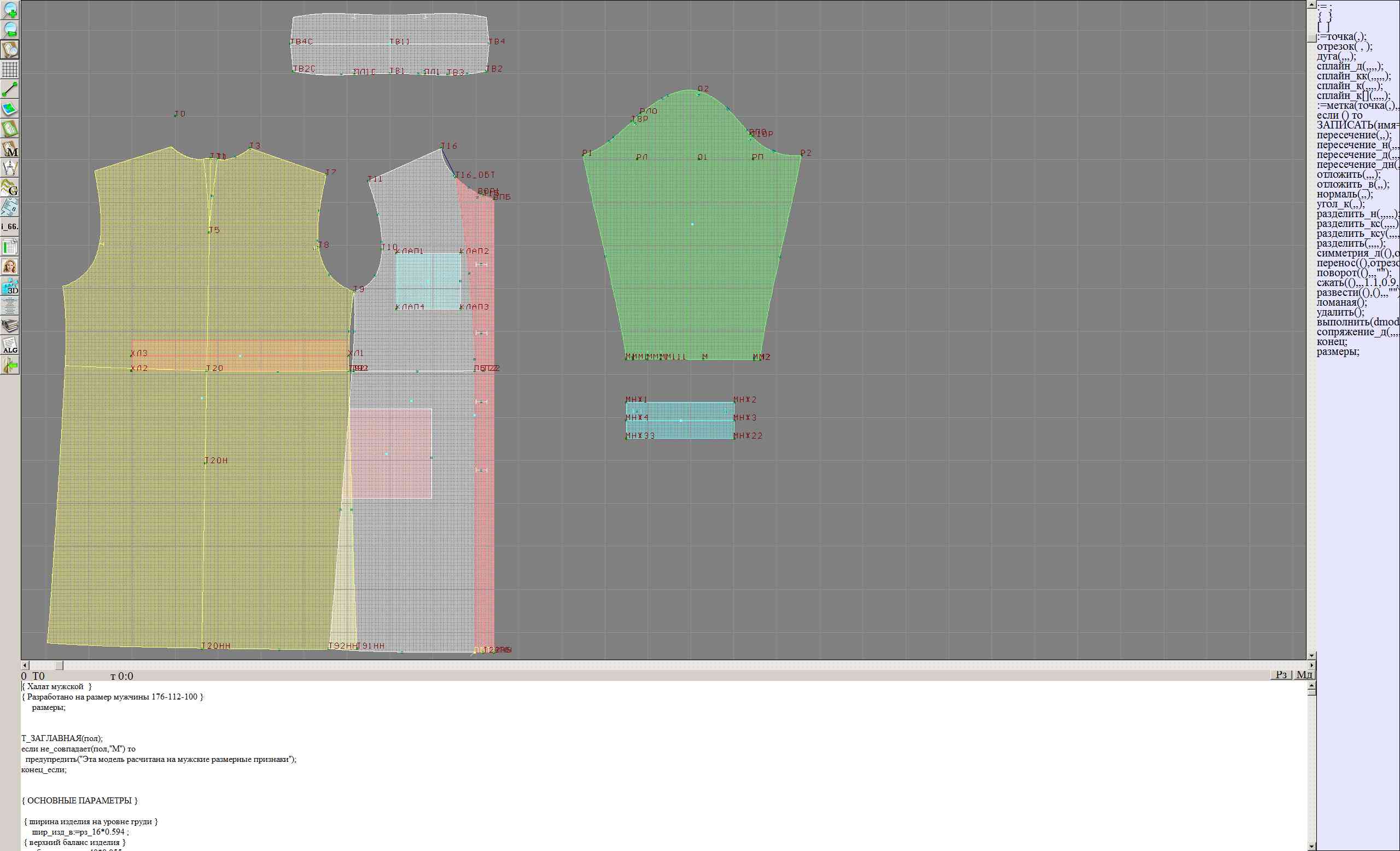The height and width of the screenshot is (851, 1400).
Task: Click the woman's face mannequin icon
Action: point(10,266)
